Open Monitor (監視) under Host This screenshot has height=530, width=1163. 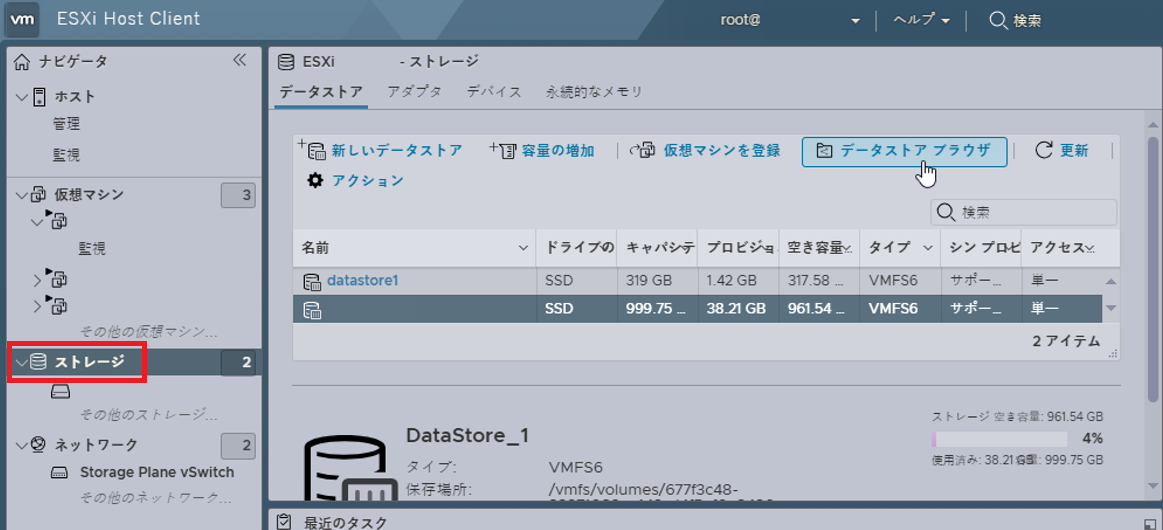tap(67, 156)
